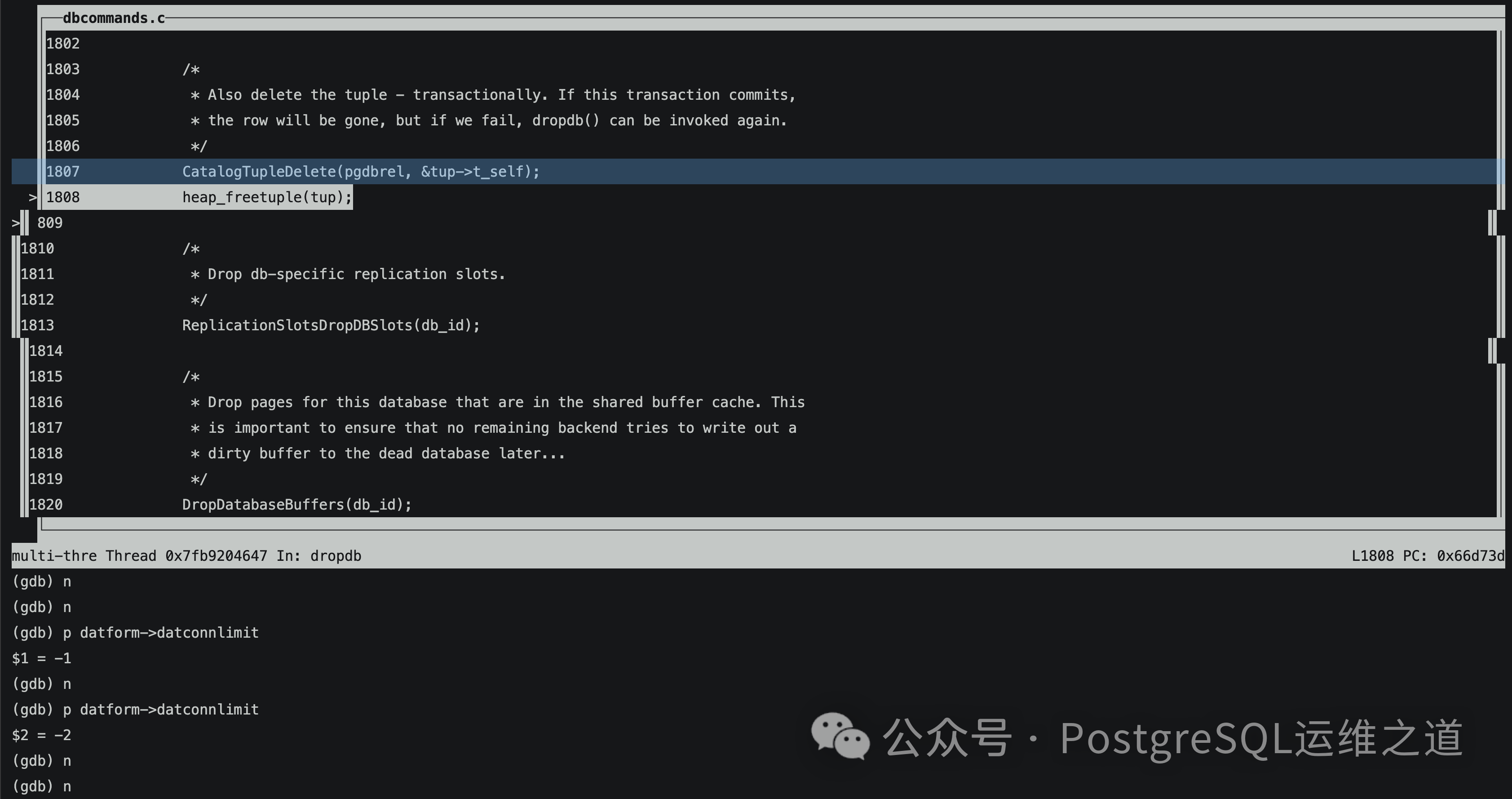Click the current-line arrow marker at line 1808
Image resolution: width=1512 pixels, height=799 pixels.
(x=33, y=197)
